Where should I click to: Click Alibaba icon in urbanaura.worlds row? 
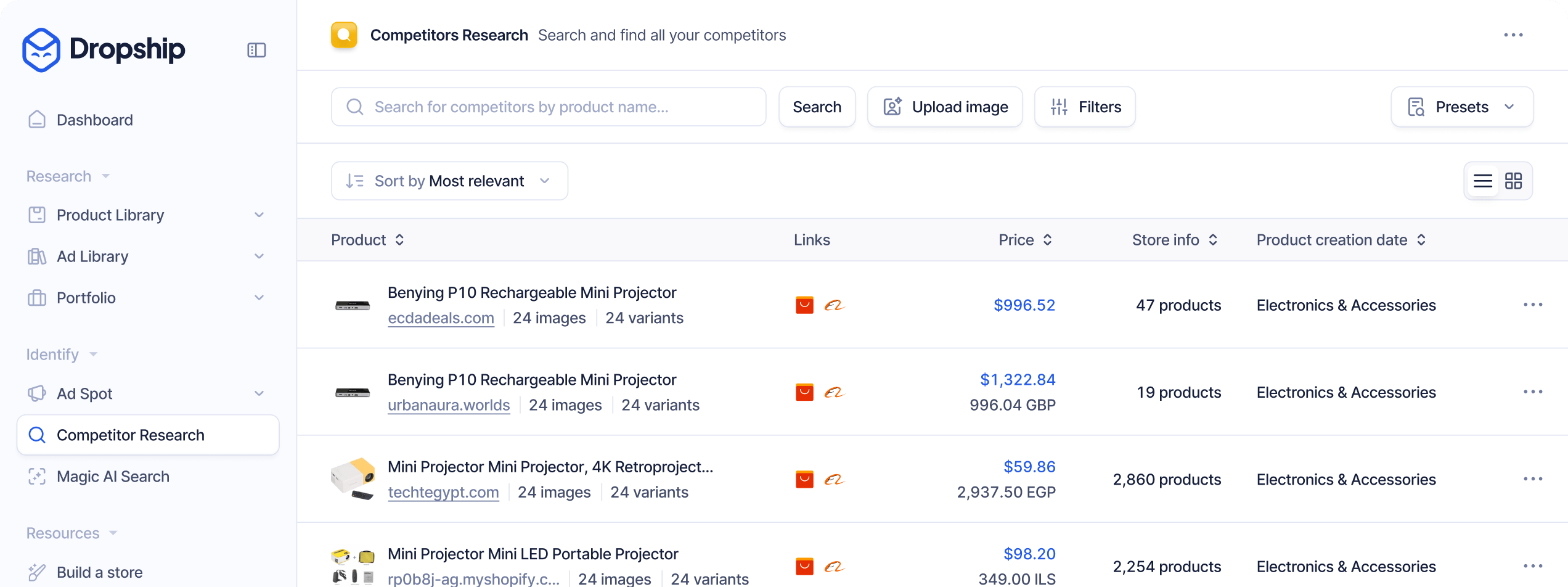834,392
